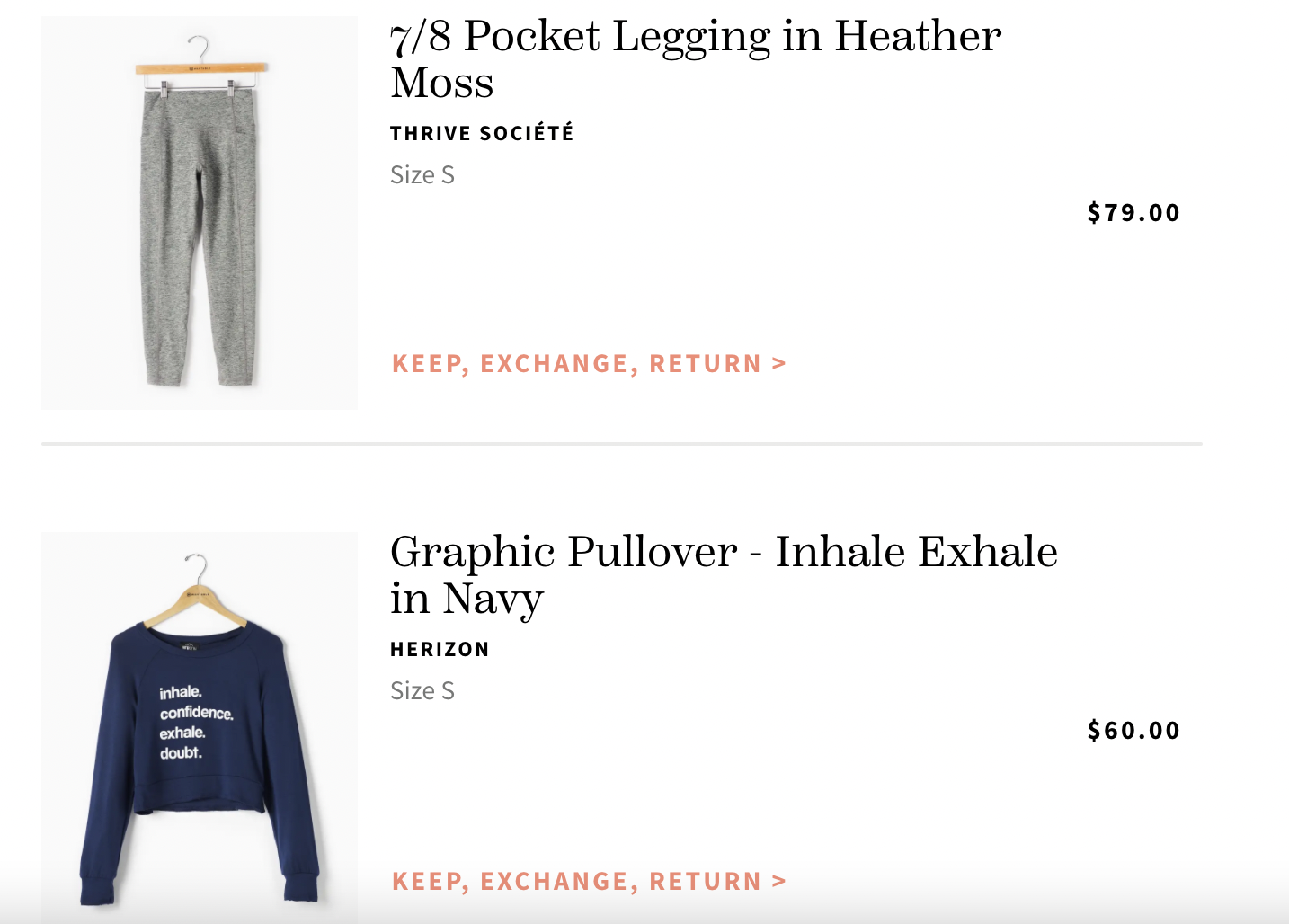This screenshot has width=1289, height=924.
Task: View the navy Inhale Exhale pullover thumbnail
Action: (x=200, y=728)
